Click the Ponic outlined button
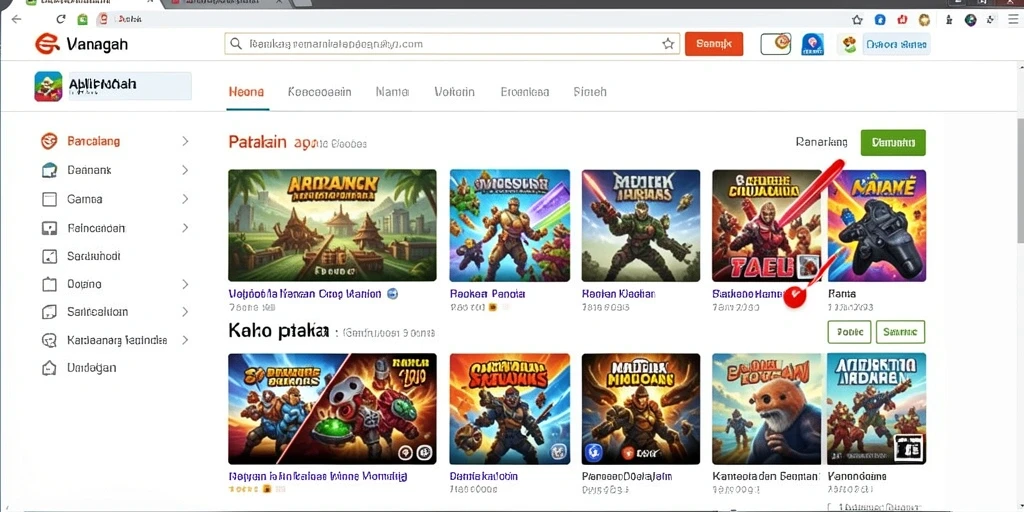This screenshot has height=512, width=1024. pyautogui.click(x=850, y=332)
